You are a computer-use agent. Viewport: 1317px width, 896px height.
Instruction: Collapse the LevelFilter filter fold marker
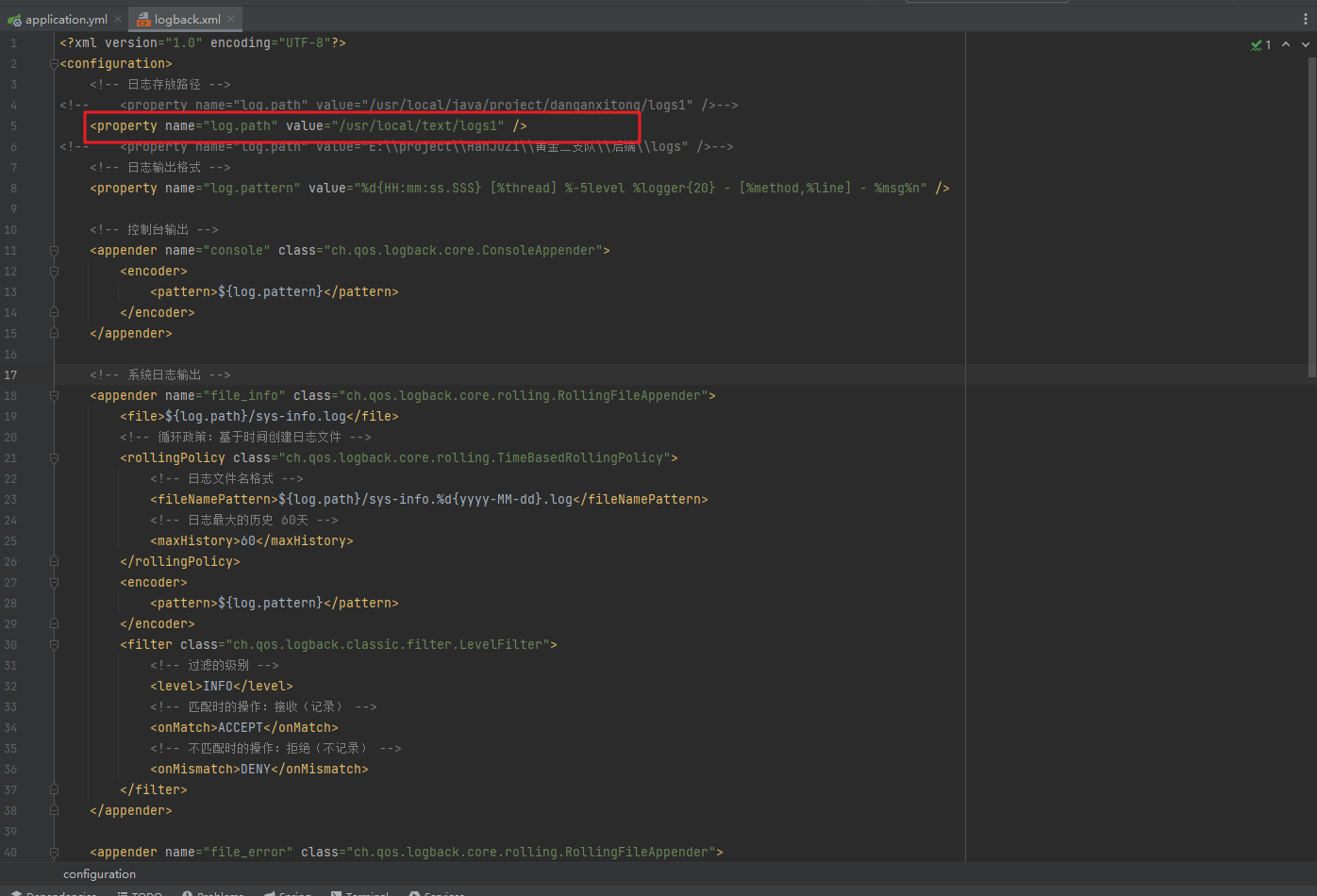[54, 645]
